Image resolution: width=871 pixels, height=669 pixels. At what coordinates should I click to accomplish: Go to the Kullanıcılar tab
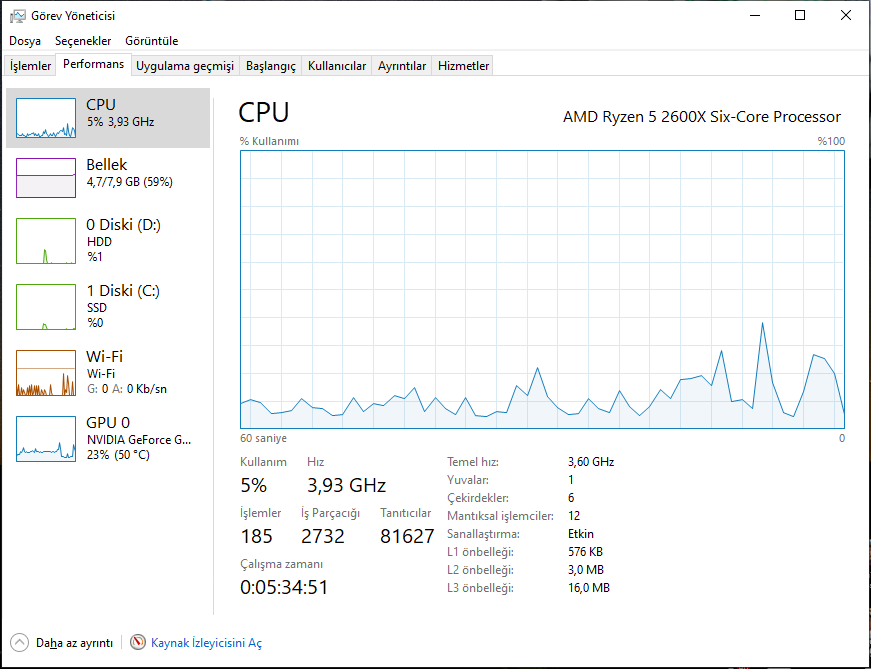tap(337, 66)
